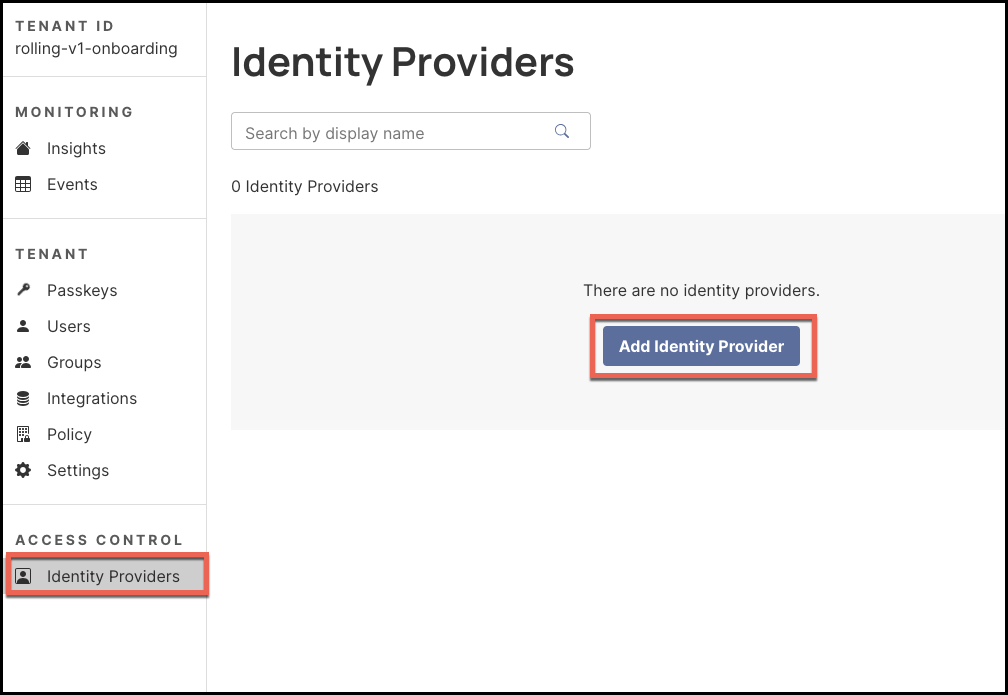Click the magnifying glass search icon
The width and height of the screenshot is (1008, 695).
pyautogui.click(x=562, y=131)
